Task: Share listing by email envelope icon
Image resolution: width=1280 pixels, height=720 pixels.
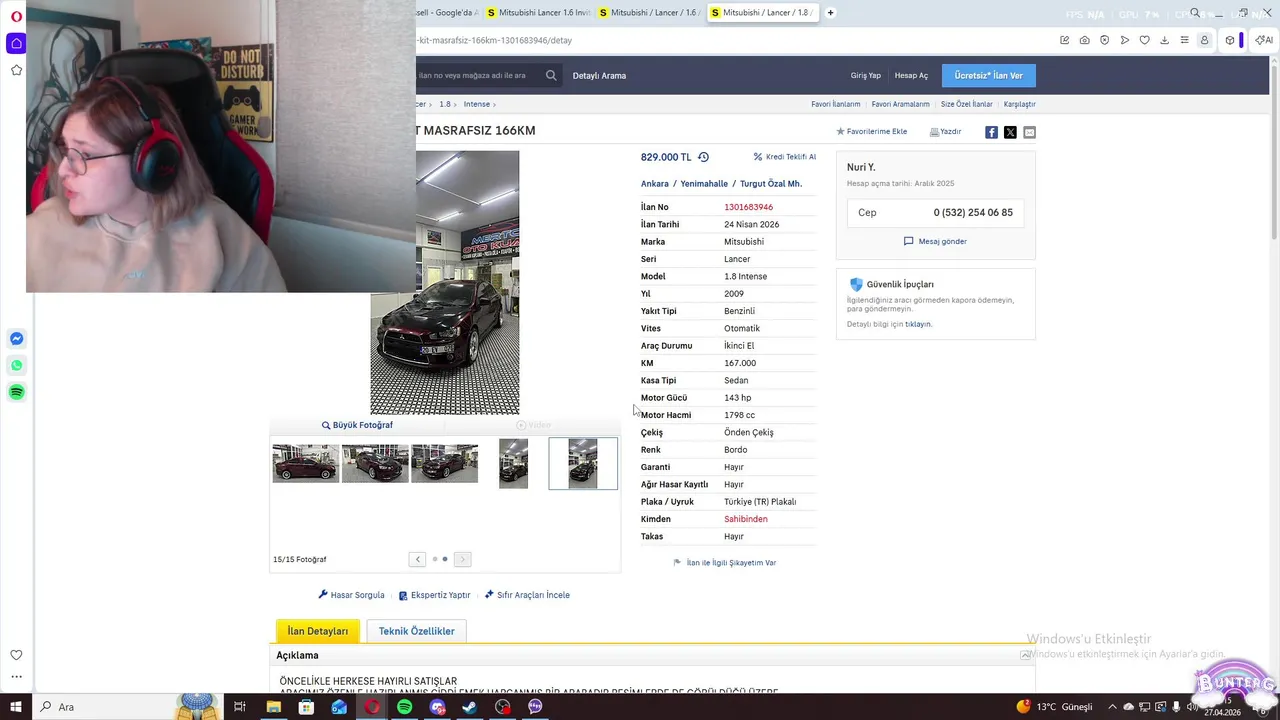Action: point(1029,132)
